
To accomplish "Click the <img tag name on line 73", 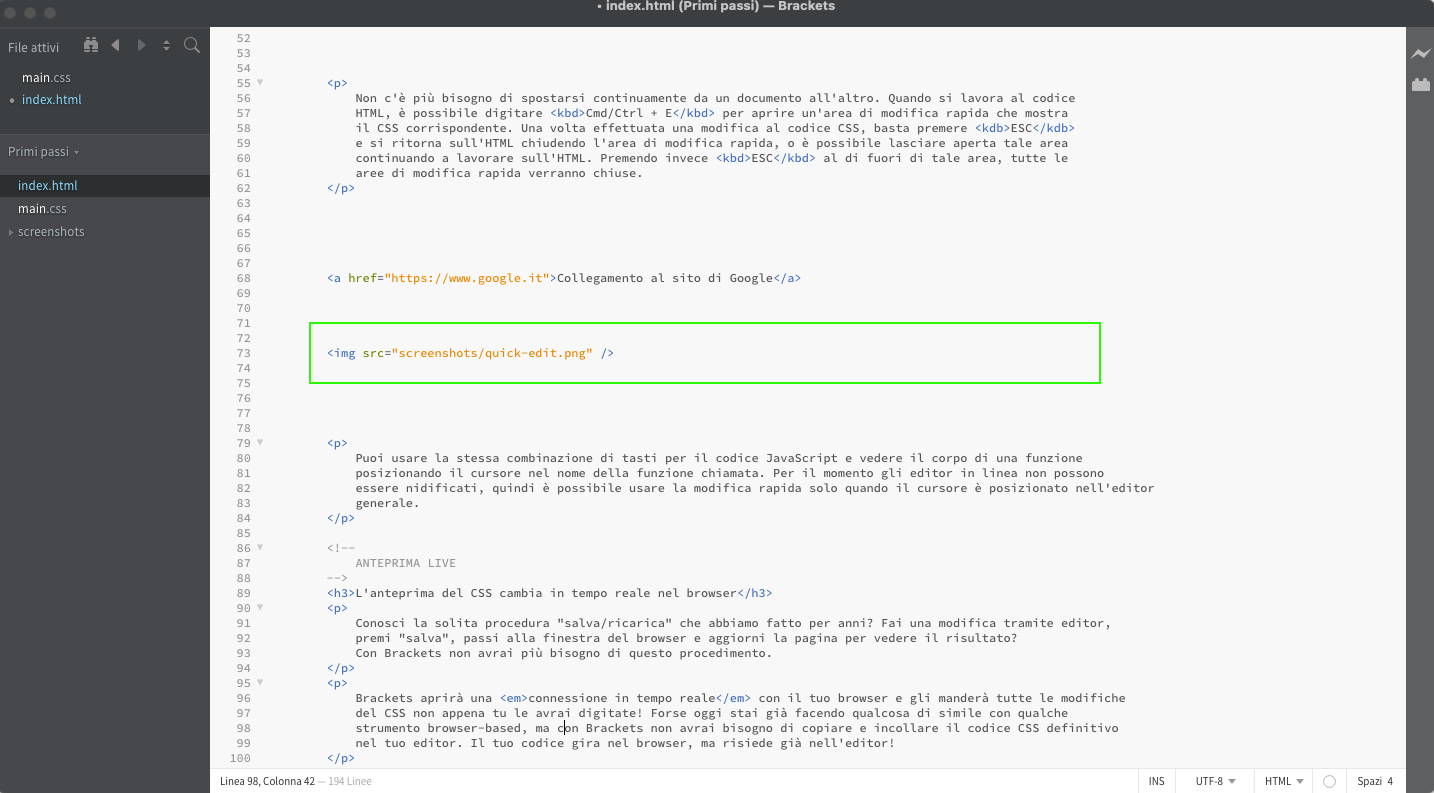I will 341,353.
